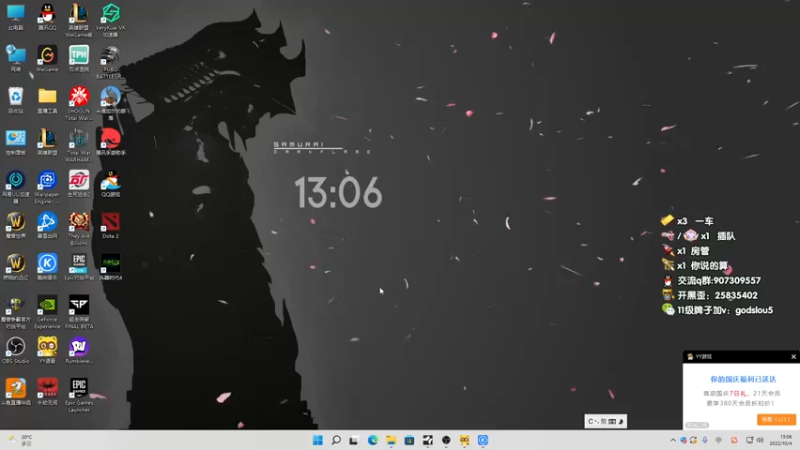This screenshot has width=800, height=450.
Task: Launch SHOGUN Total War shortcut
Action: click(x=79, y=101)
